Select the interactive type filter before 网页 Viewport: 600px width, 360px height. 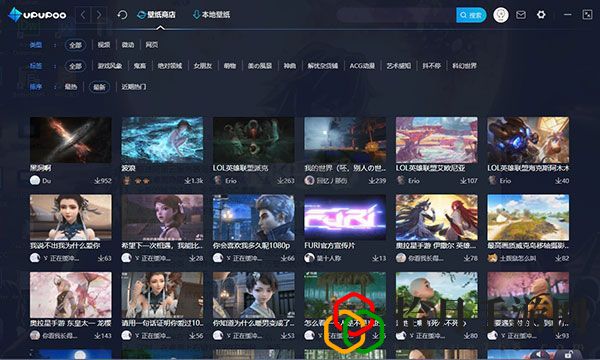click(128, 45)
